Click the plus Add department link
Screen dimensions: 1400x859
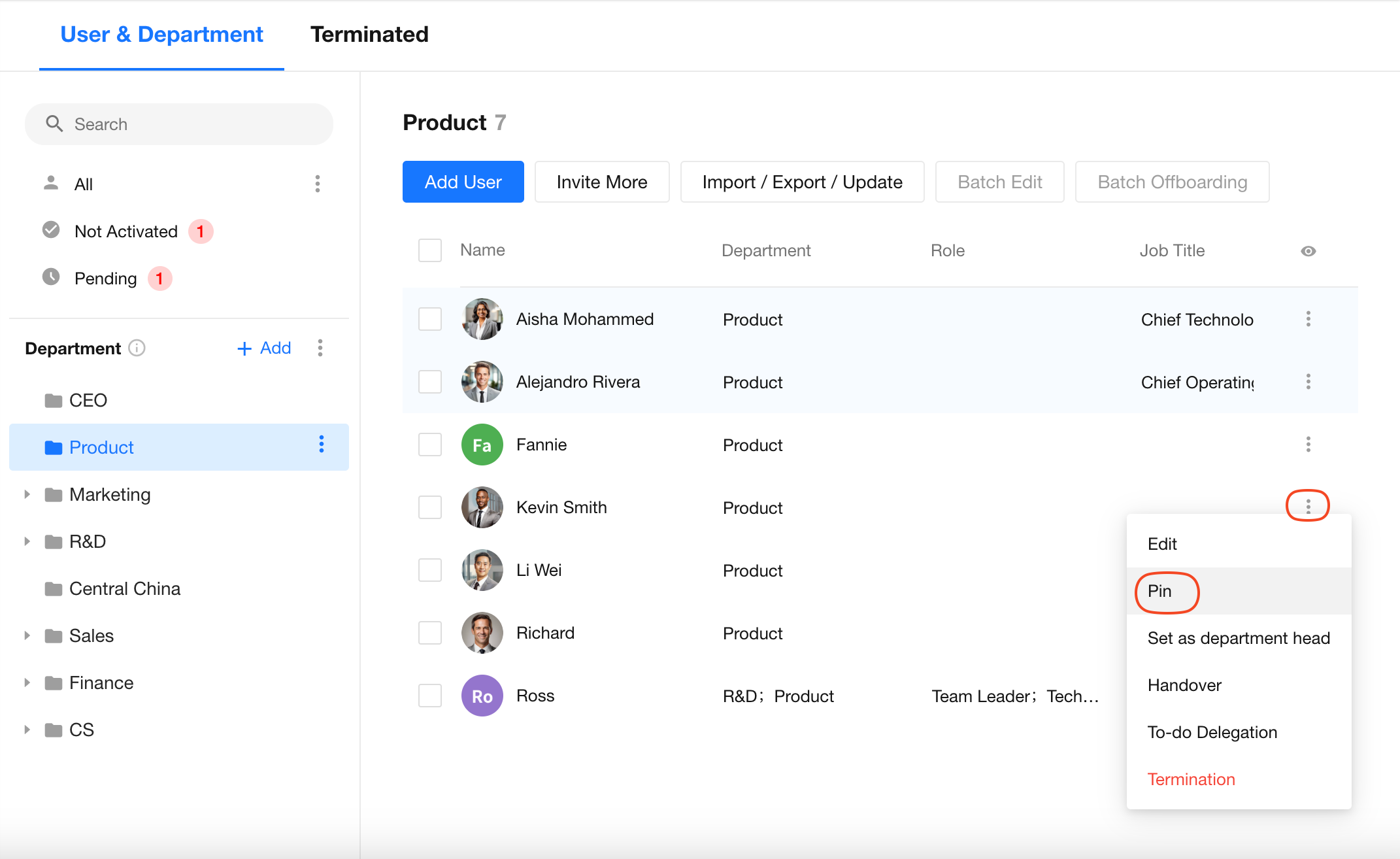click(x=264, y=348)
